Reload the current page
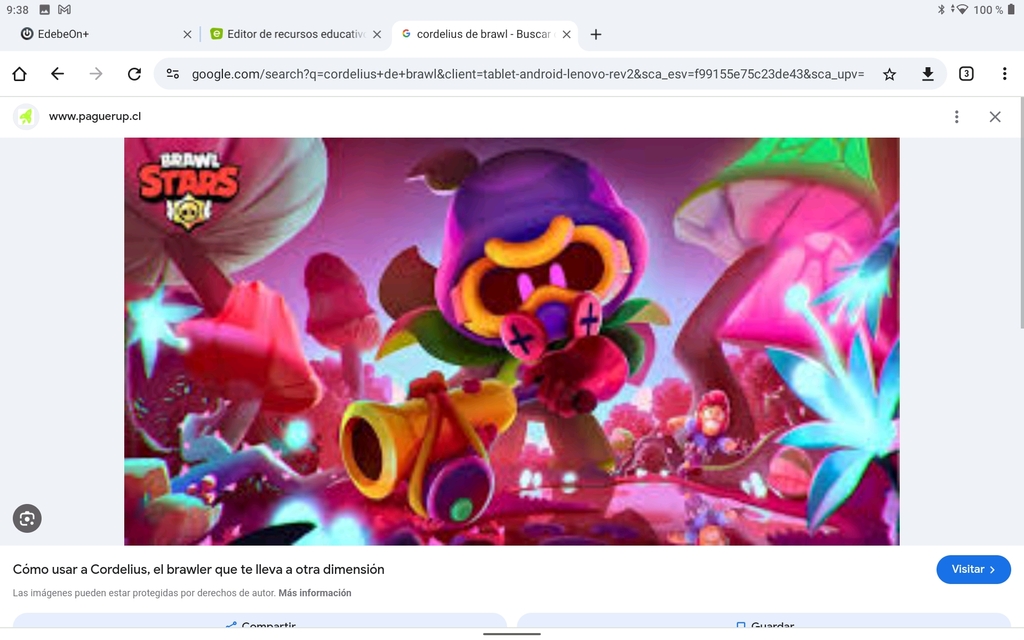Image resolution: width=1024 pixels, height=640 pixels. tap(135, 74)
